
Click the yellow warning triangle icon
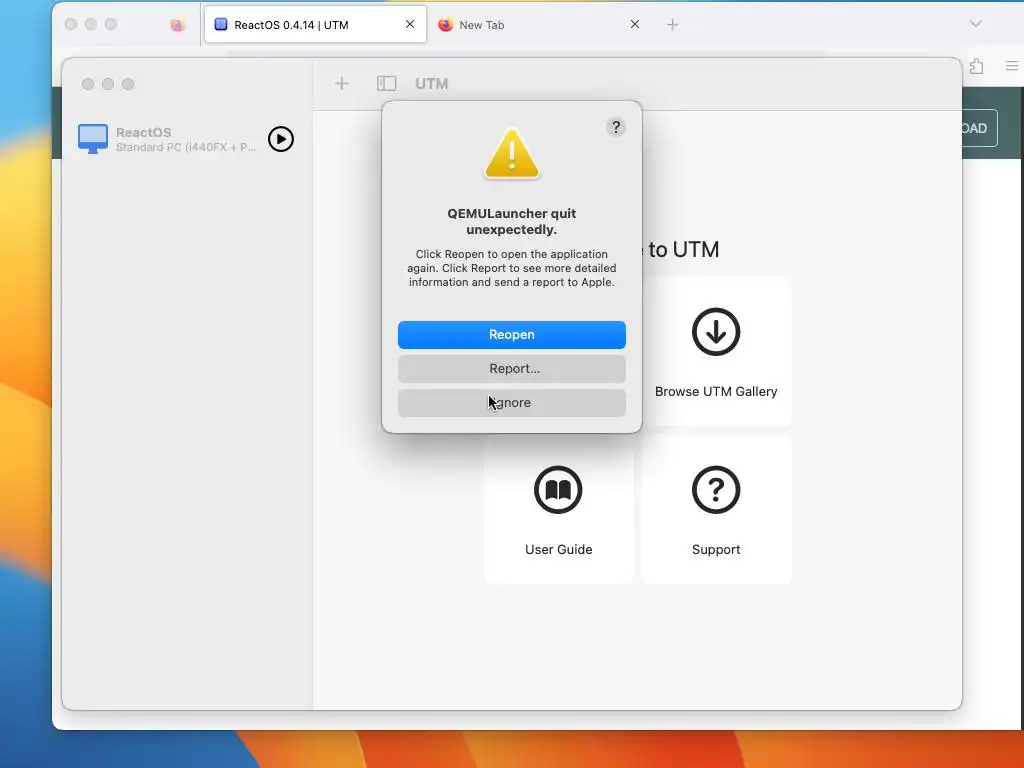pos(511,154)
